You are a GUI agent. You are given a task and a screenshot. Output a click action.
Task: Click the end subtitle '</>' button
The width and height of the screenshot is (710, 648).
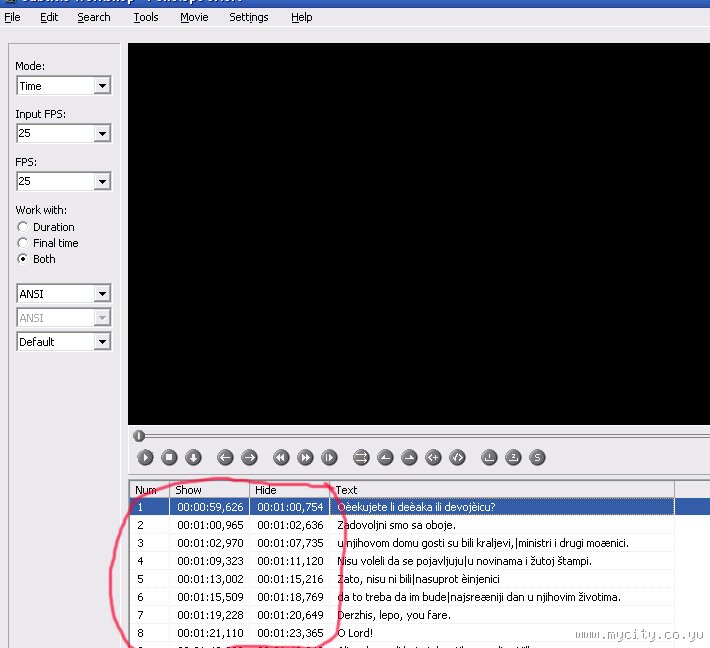(457, 457)
